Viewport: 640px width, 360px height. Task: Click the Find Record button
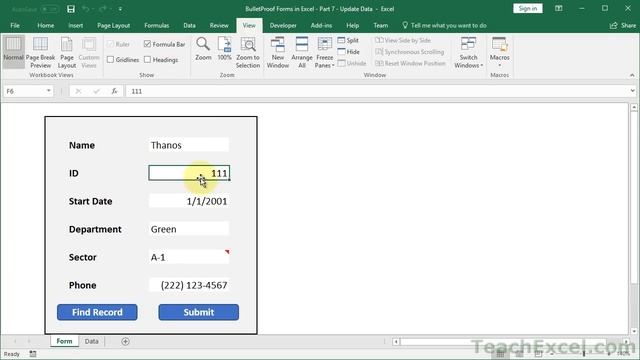point(97,312)
